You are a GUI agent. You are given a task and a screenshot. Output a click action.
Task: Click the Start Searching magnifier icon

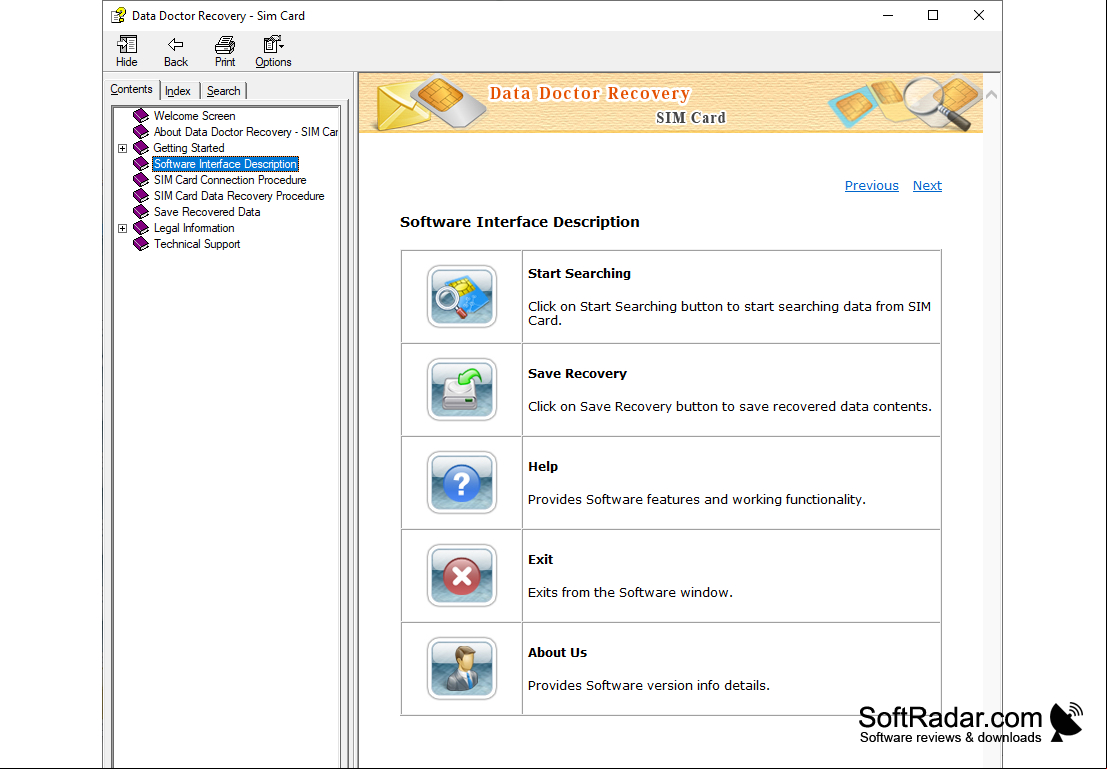pos(462,297)
